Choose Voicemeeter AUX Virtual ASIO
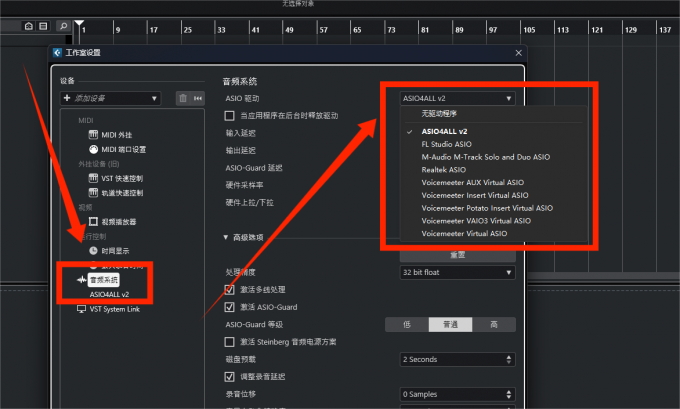This screenshot has width=680, height=409. pyautogui.click(x=472, y=183)
